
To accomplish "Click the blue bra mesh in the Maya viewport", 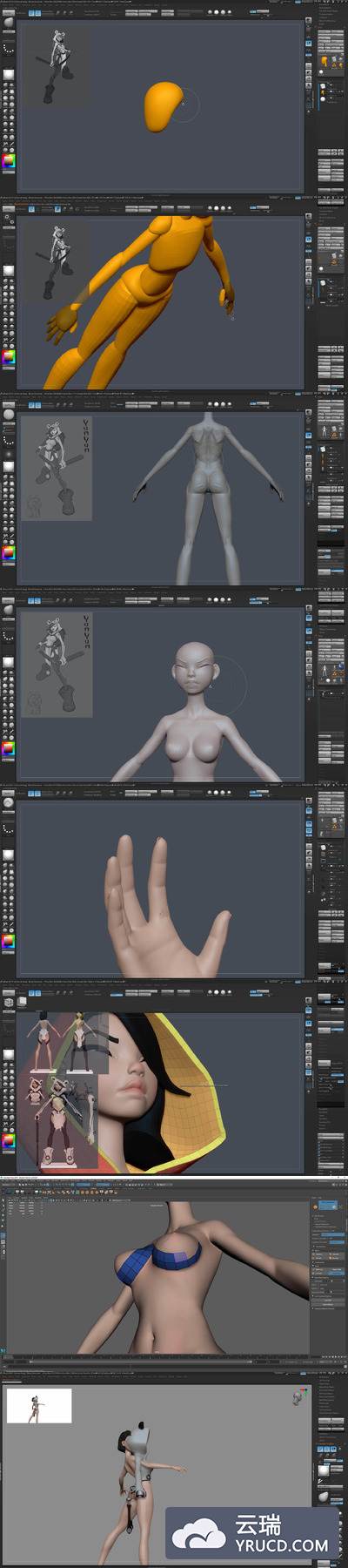I will [157, 1261].
